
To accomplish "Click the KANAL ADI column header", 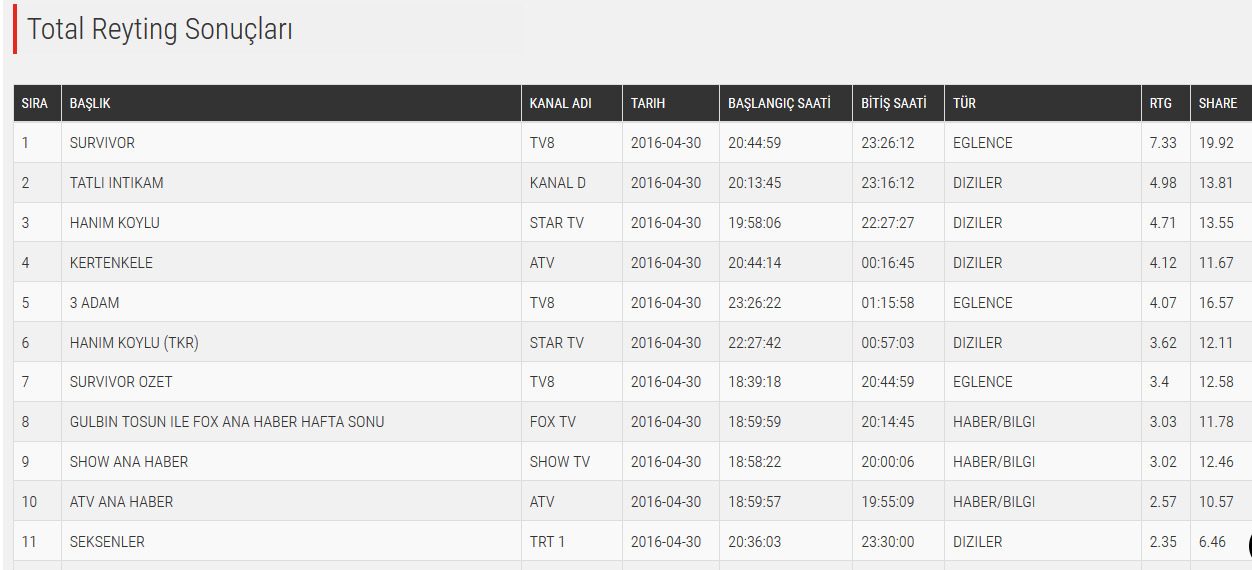I will coord(560,103).
